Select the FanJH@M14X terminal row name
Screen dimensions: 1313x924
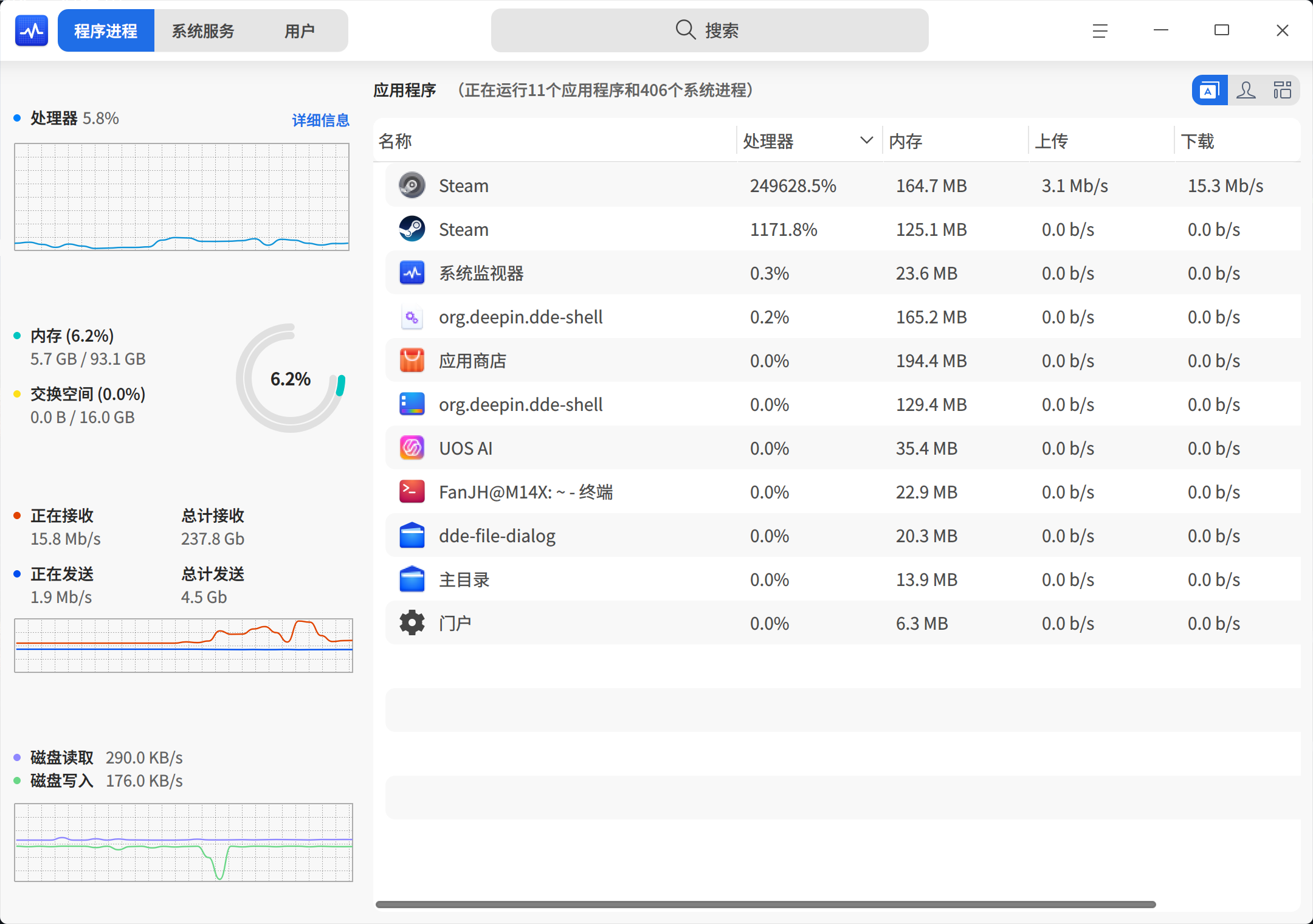(x=526, y=492)
